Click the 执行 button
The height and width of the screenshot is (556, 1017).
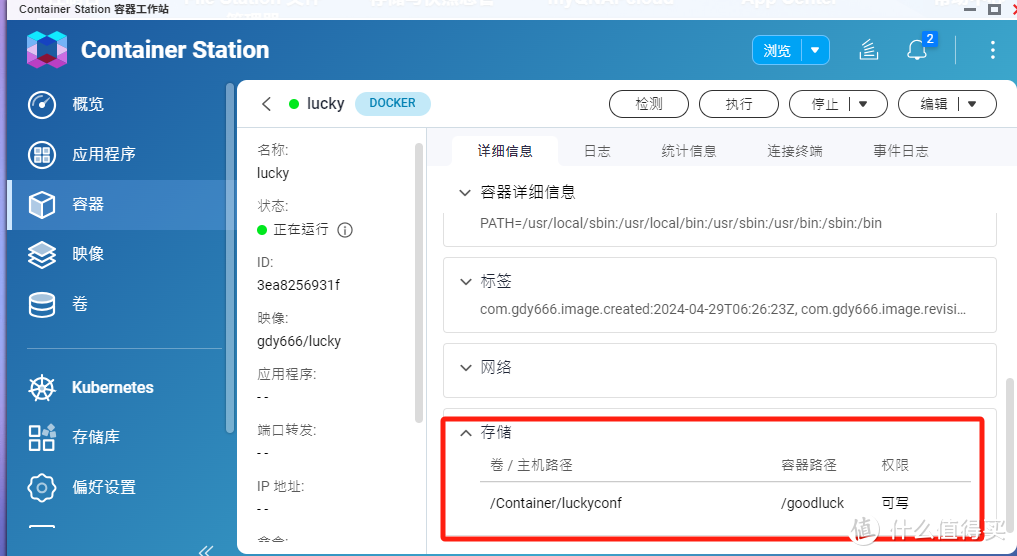[x=739, y=104]
